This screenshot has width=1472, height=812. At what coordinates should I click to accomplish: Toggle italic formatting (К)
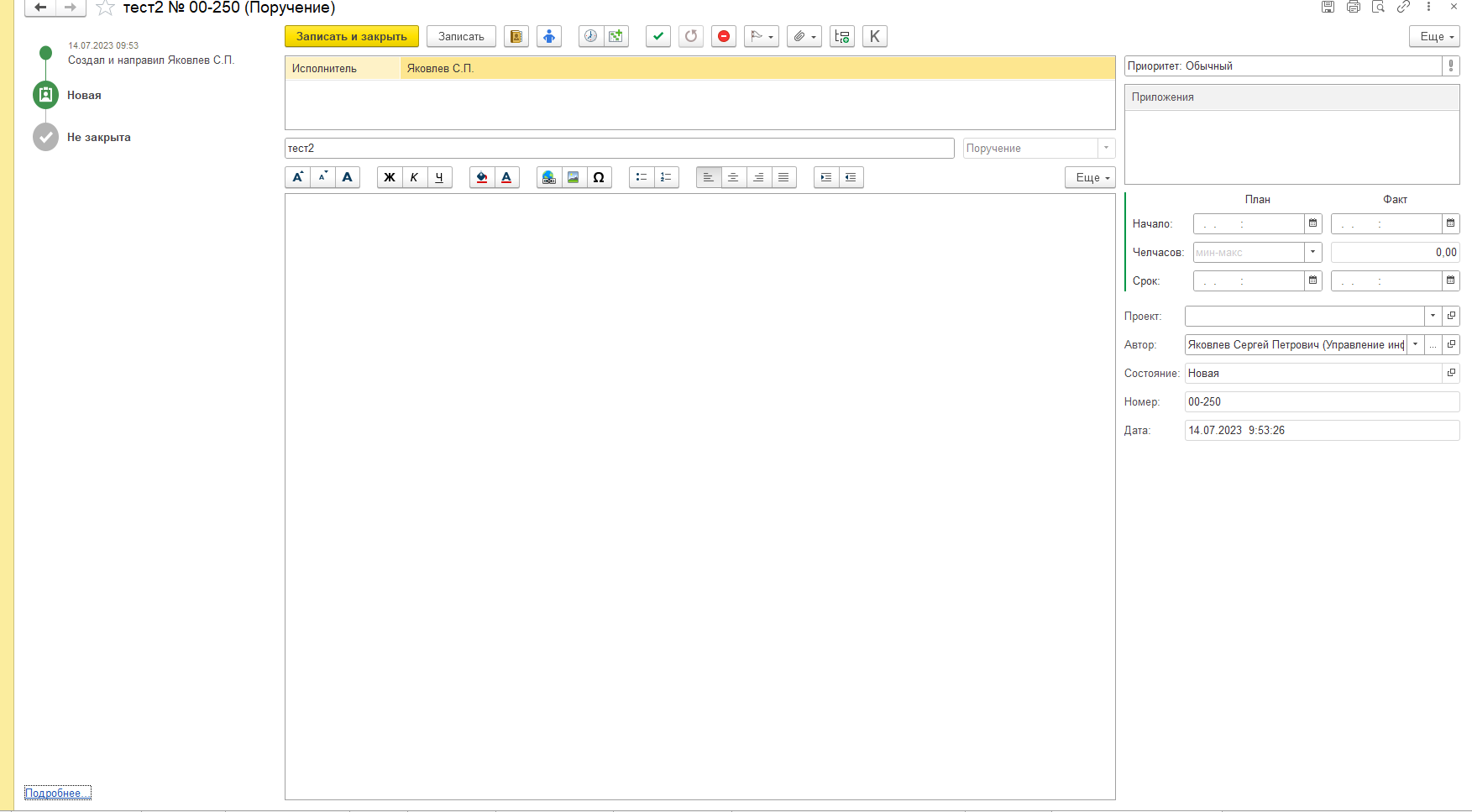(414, 177)
